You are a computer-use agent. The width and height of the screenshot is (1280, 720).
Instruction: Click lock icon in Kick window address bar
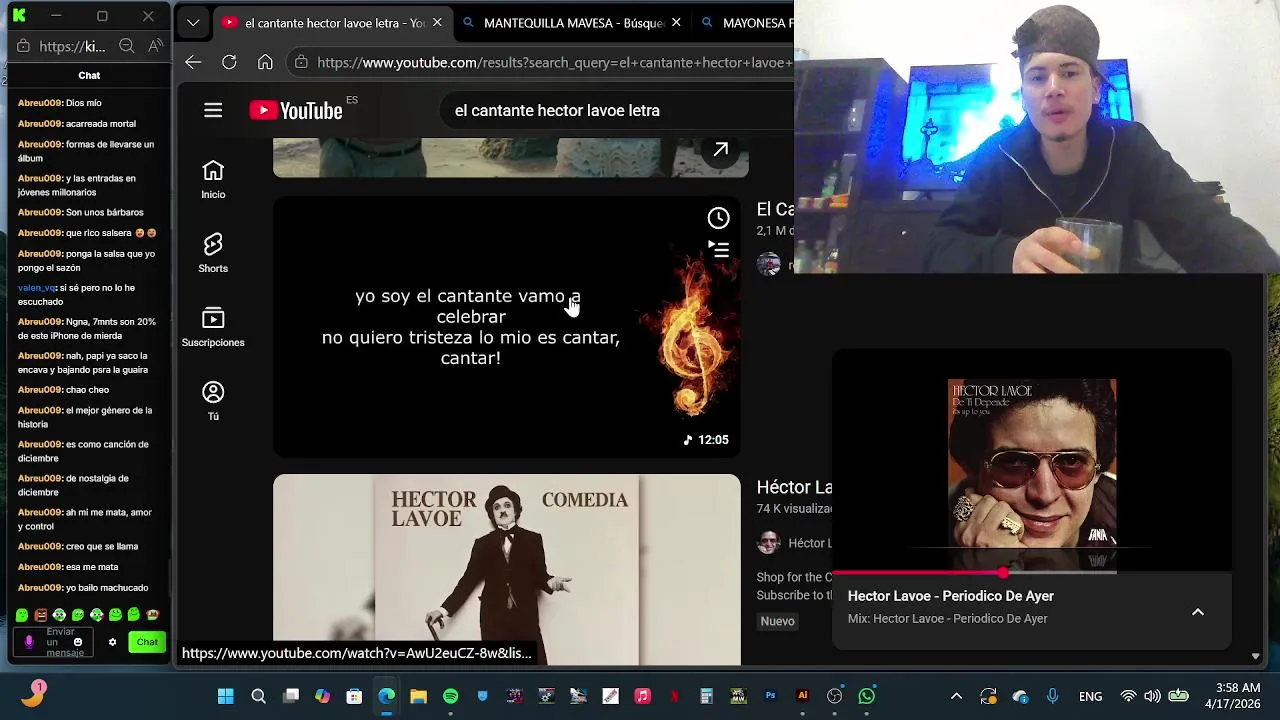click(24, 46)
